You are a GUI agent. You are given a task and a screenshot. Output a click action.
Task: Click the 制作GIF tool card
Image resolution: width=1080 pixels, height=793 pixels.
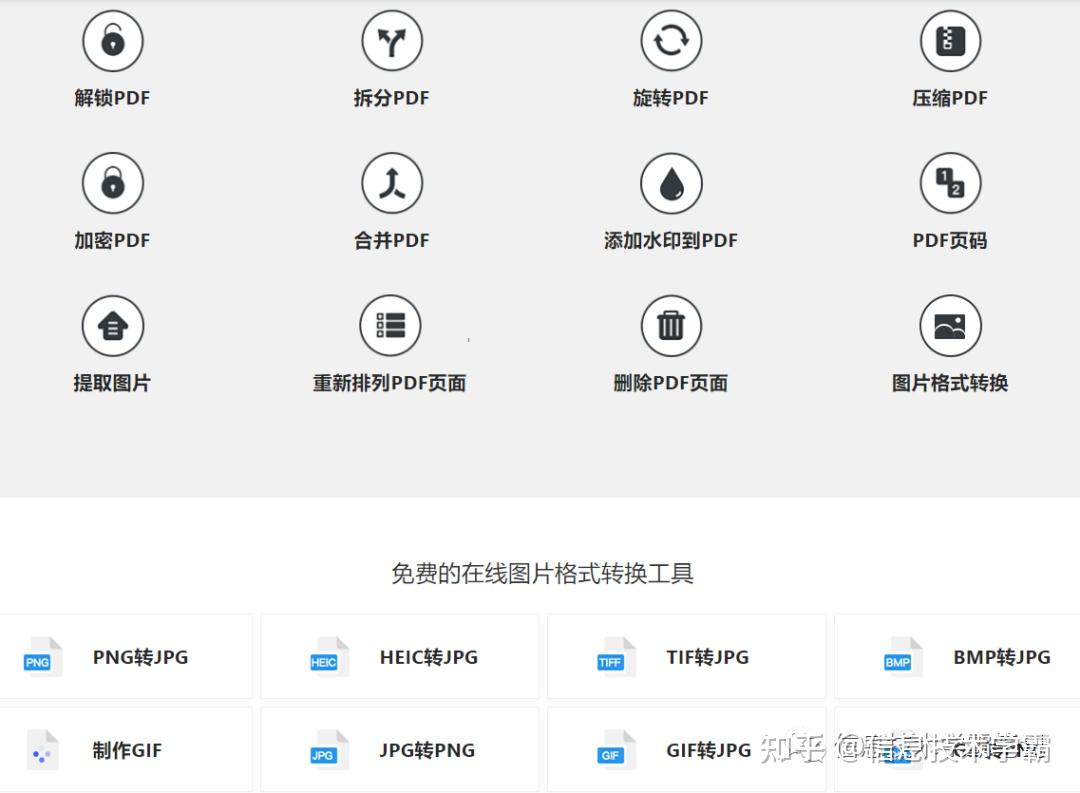click(x=125, y=750)
